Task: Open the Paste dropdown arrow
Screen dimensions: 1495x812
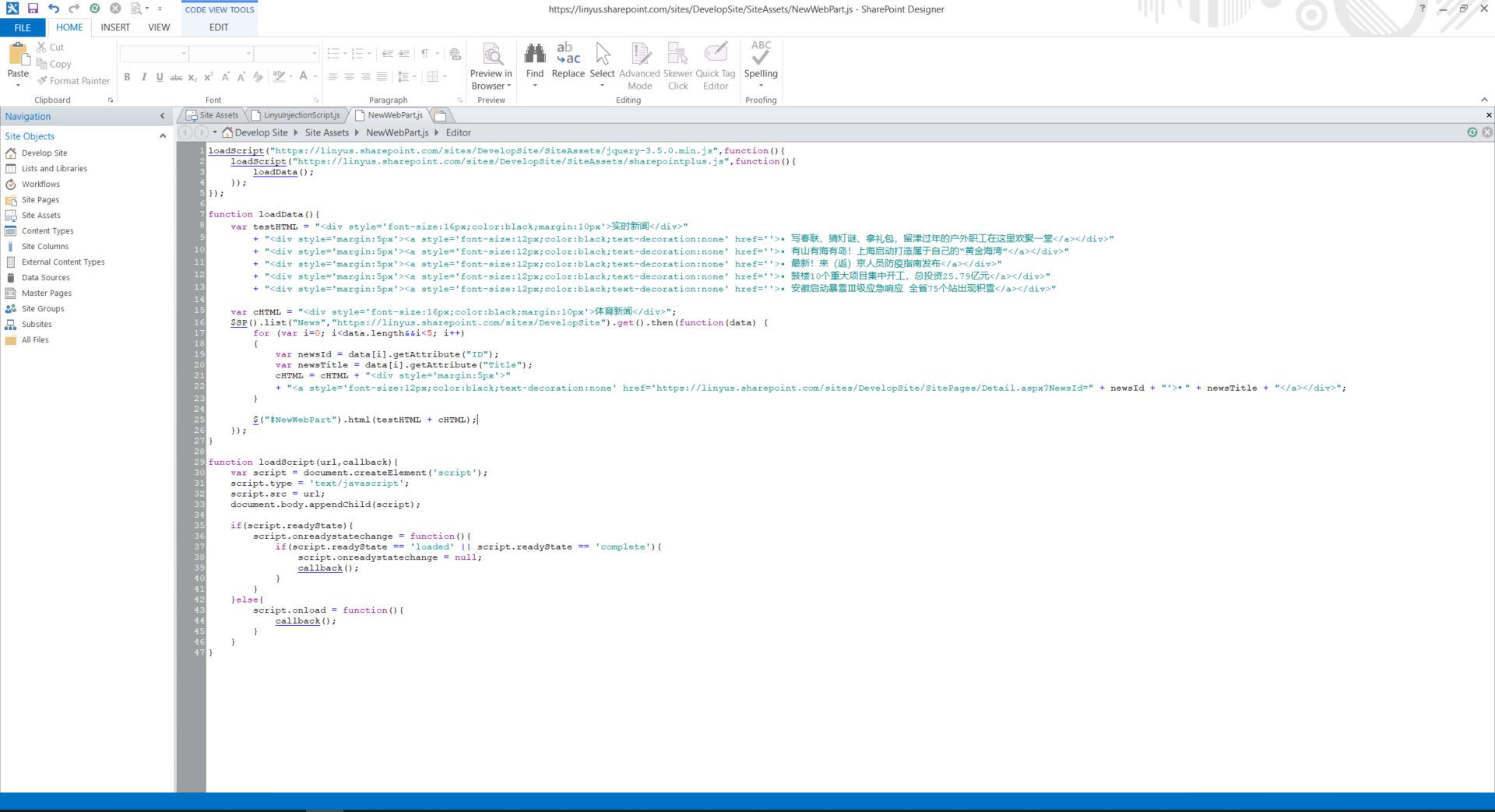Action: [x=18, y=85]
